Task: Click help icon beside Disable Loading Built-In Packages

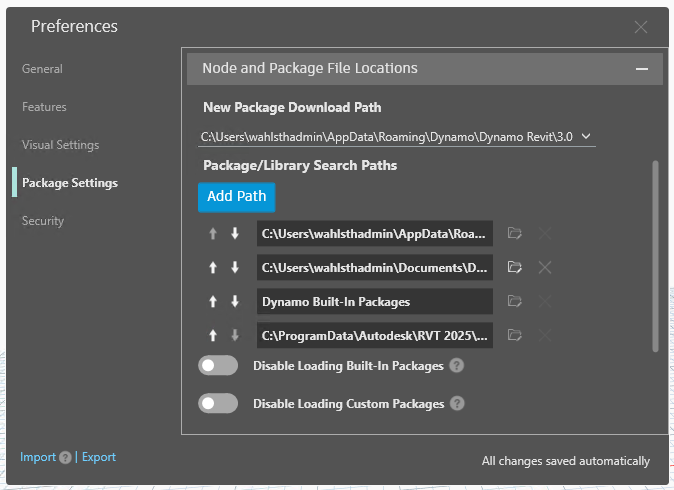Action: pyautogui.click(x=456, y=366)
